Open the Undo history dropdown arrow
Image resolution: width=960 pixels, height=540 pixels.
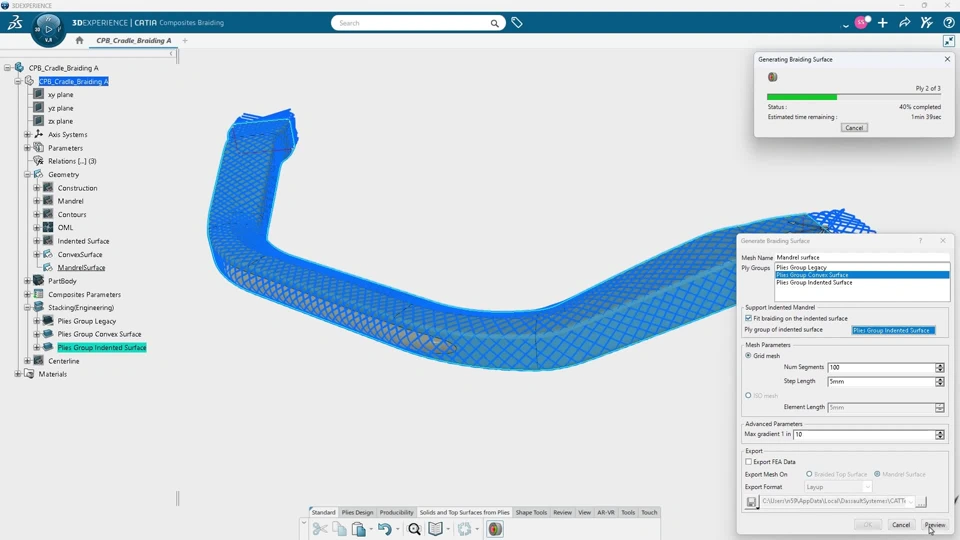(397, 530)
